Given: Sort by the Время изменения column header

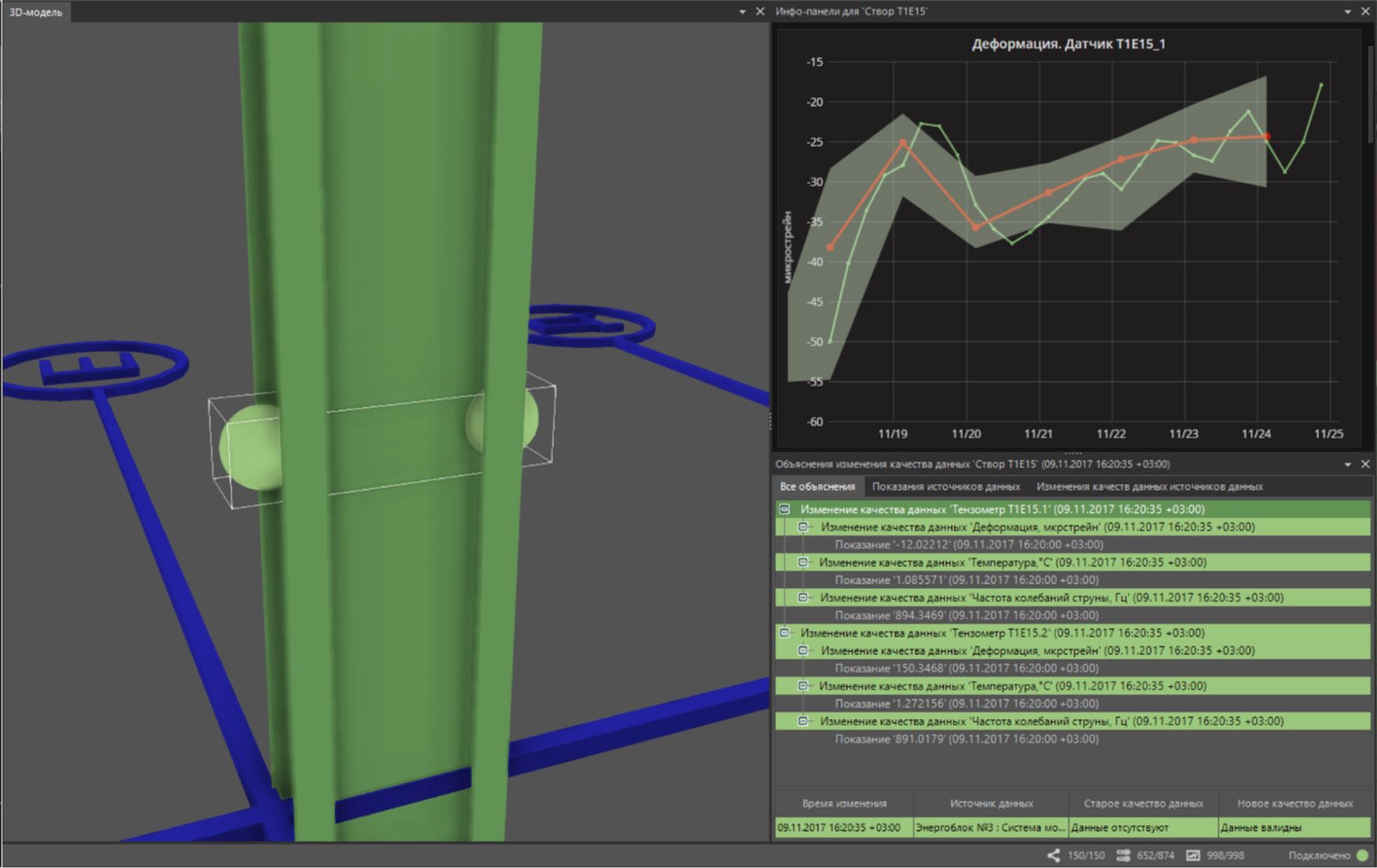Looking at the screenshot, I should click(x=844, y=803).
